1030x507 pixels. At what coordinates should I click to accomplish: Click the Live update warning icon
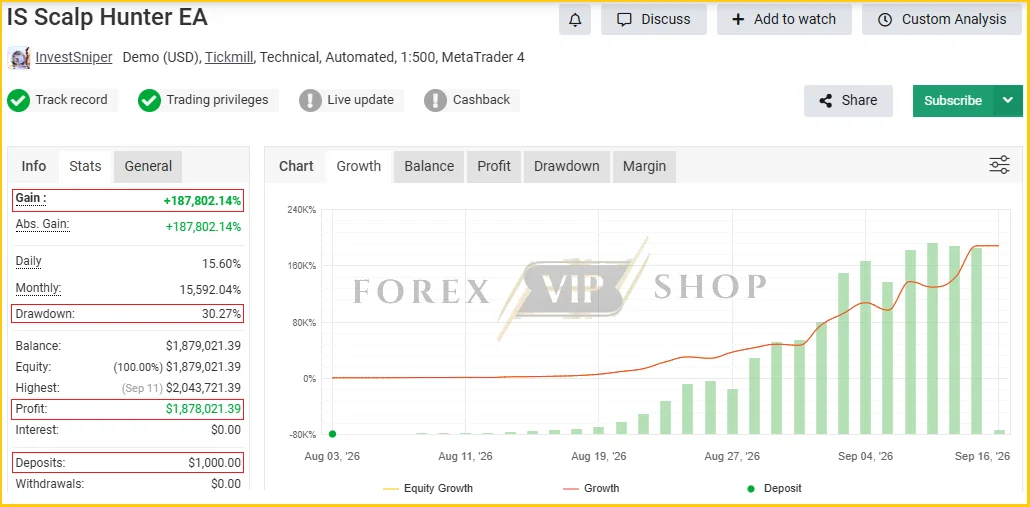pos(310,100)
